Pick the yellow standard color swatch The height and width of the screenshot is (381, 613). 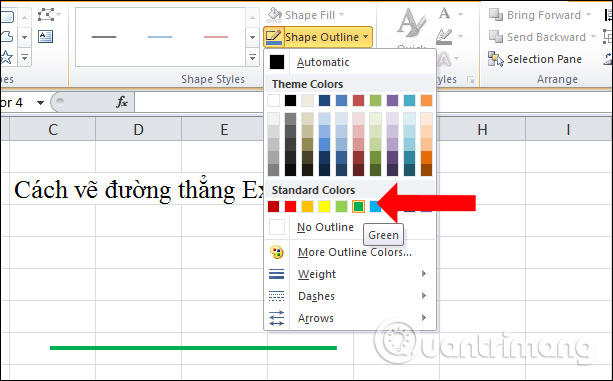click(324, 206)
